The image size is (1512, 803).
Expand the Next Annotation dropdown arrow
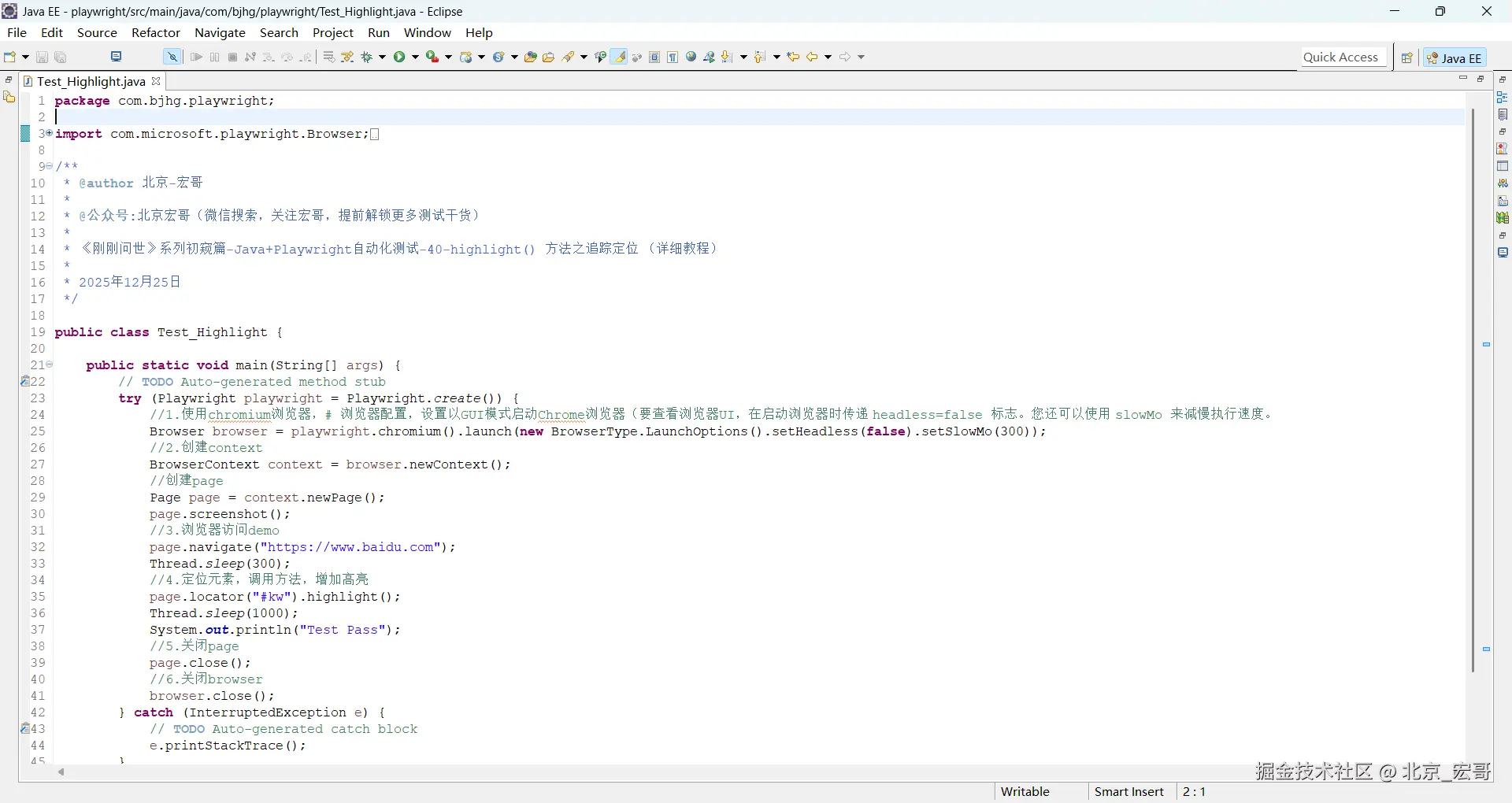coord(744,57)
